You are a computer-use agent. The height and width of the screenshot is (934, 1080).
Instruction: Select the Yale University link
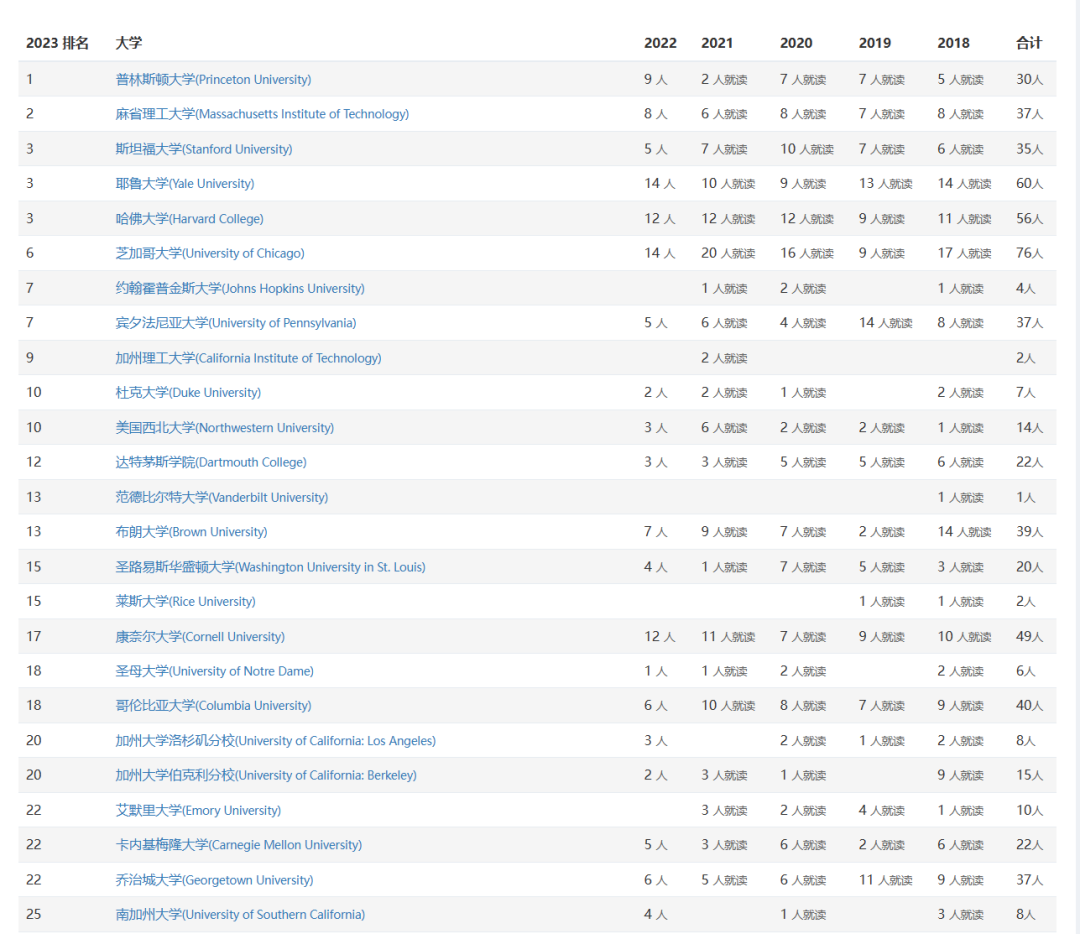[x=185, y=184]
